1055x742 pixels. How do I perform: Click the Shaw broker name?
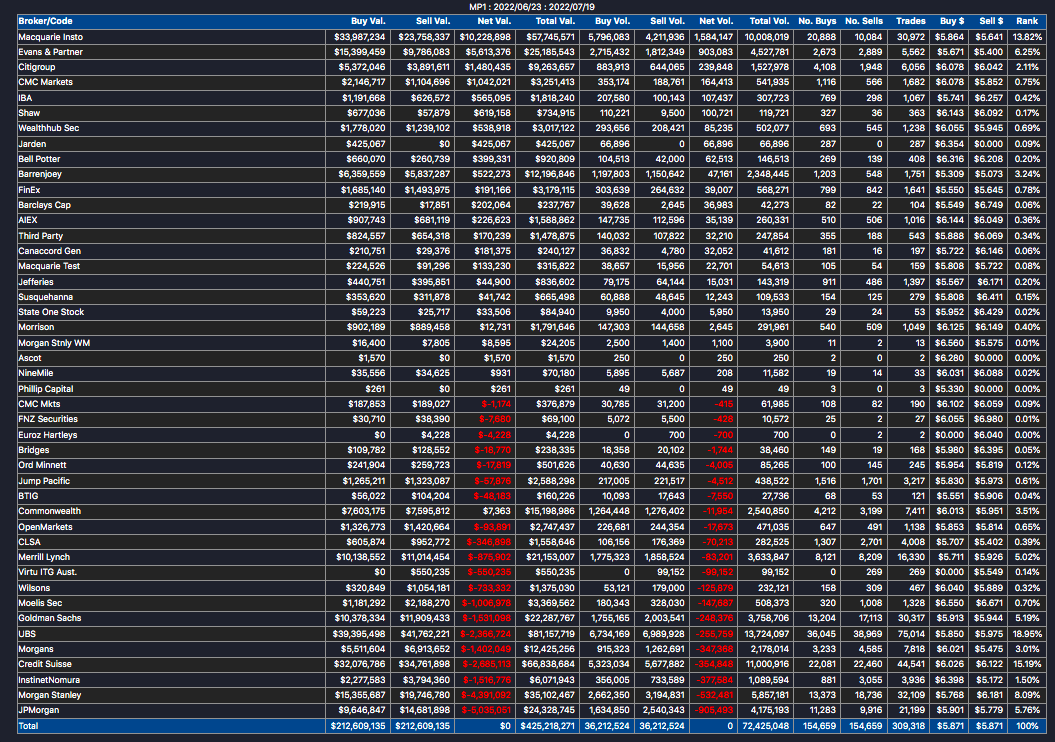point(29,113)
